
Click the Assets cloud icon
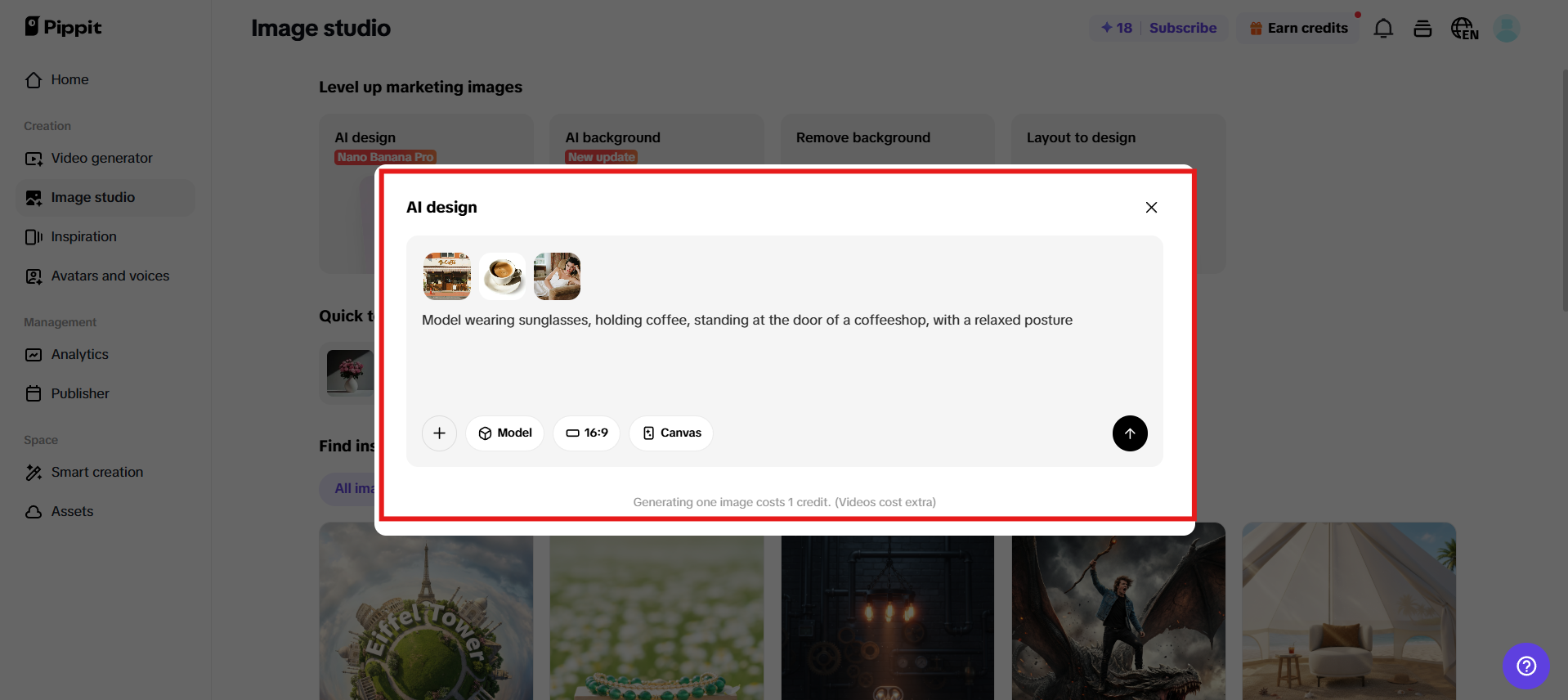click(x=34, y=512)
